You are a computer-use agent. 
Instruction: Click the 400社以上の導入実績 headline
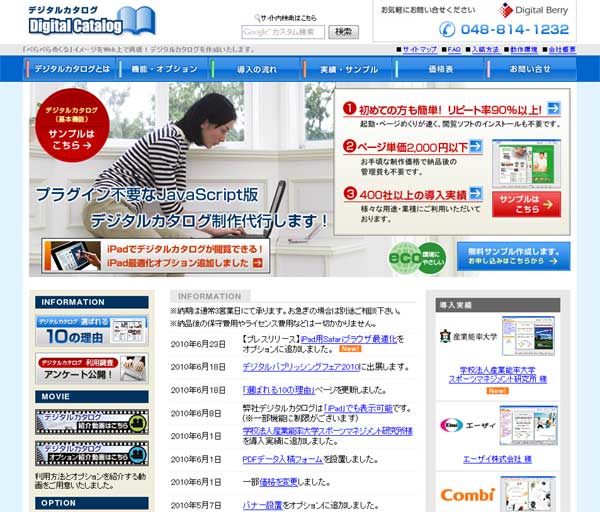pos(413,195)
